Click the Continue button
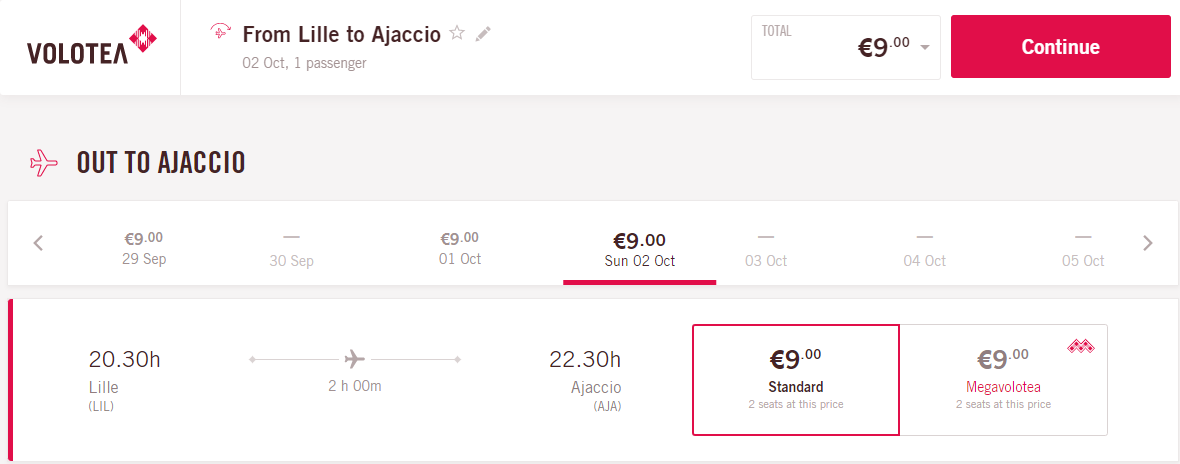 [1060, 47]
